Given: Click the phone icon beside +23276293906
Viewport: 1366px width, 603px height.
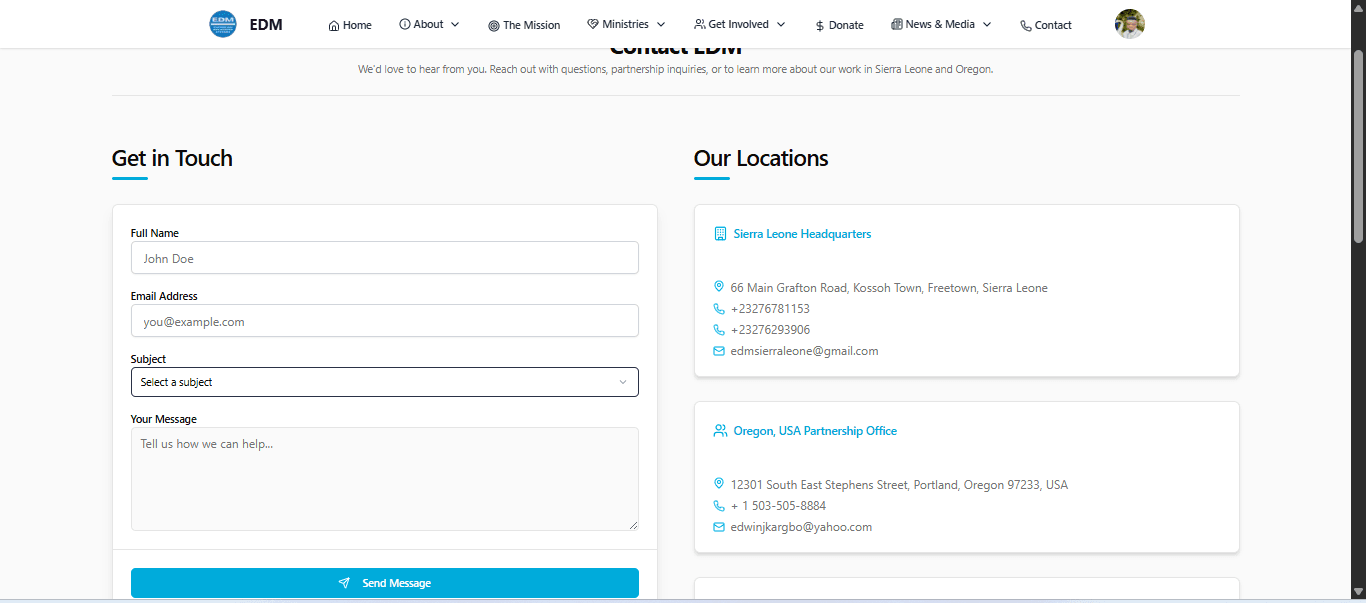Looking at the screenshot, I should tap(719, 330).
